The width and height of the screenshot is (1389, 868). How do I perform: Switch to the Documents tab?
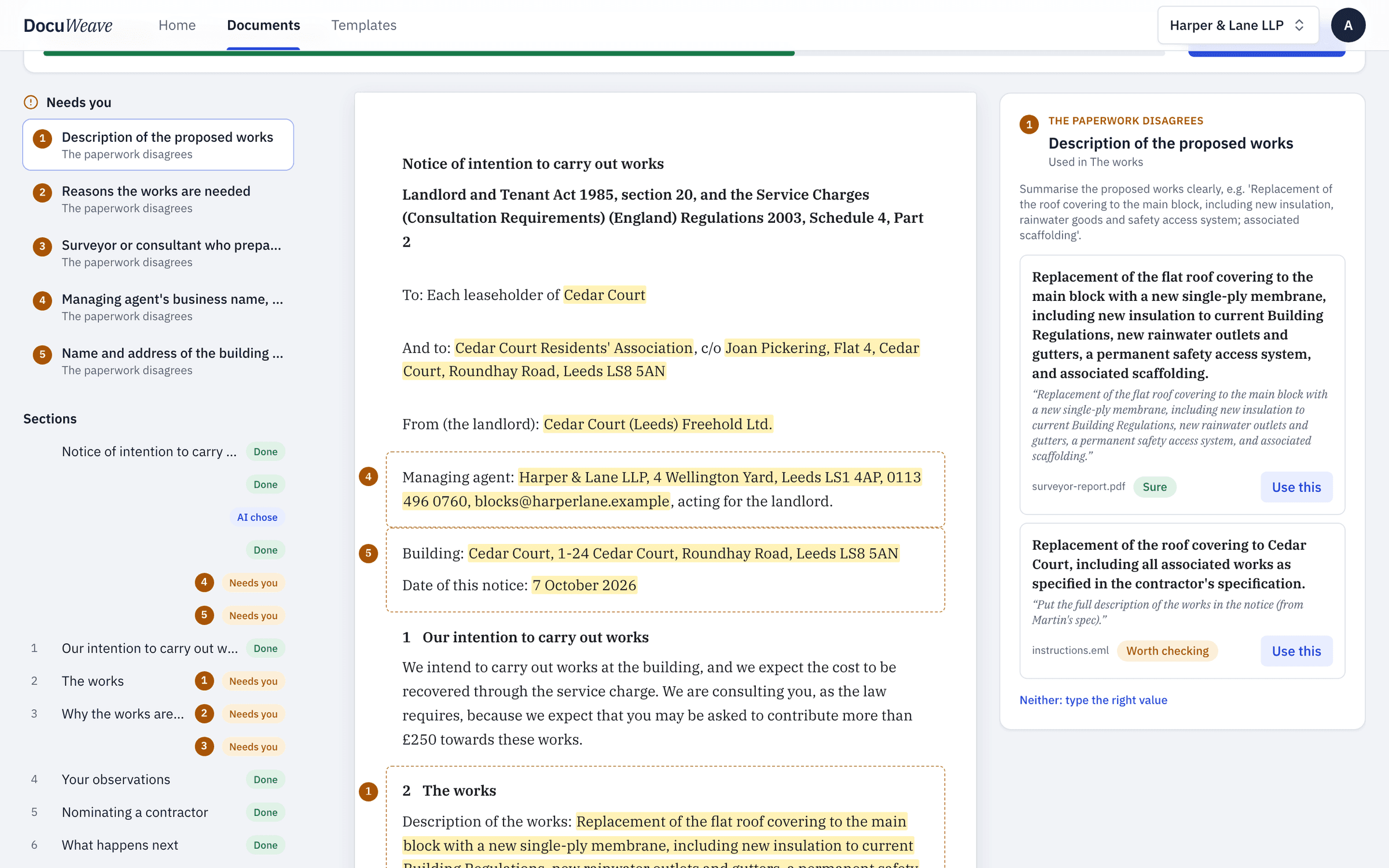click(x=263, y=25)
